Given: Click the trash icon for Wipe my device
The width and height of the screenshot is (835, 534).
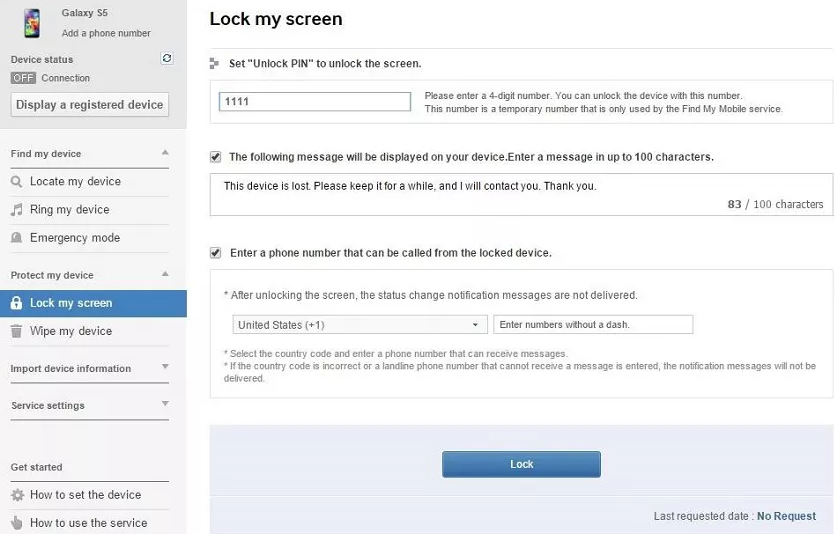Looking at the screenshot, I should pyautogui.click(x=17, y=331).
